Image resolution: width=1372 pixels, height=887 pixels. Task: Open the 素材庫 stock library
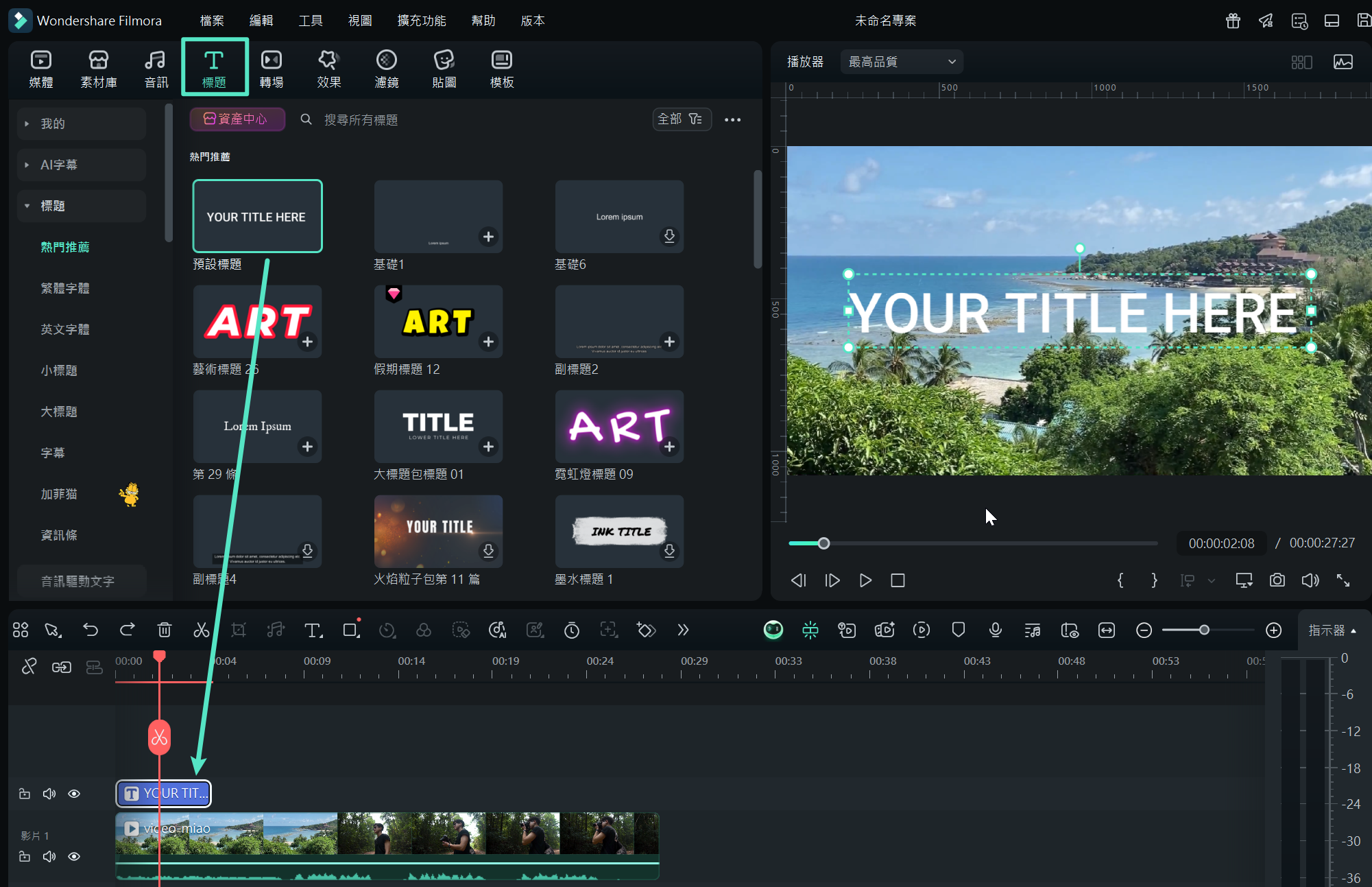point(99,69)
